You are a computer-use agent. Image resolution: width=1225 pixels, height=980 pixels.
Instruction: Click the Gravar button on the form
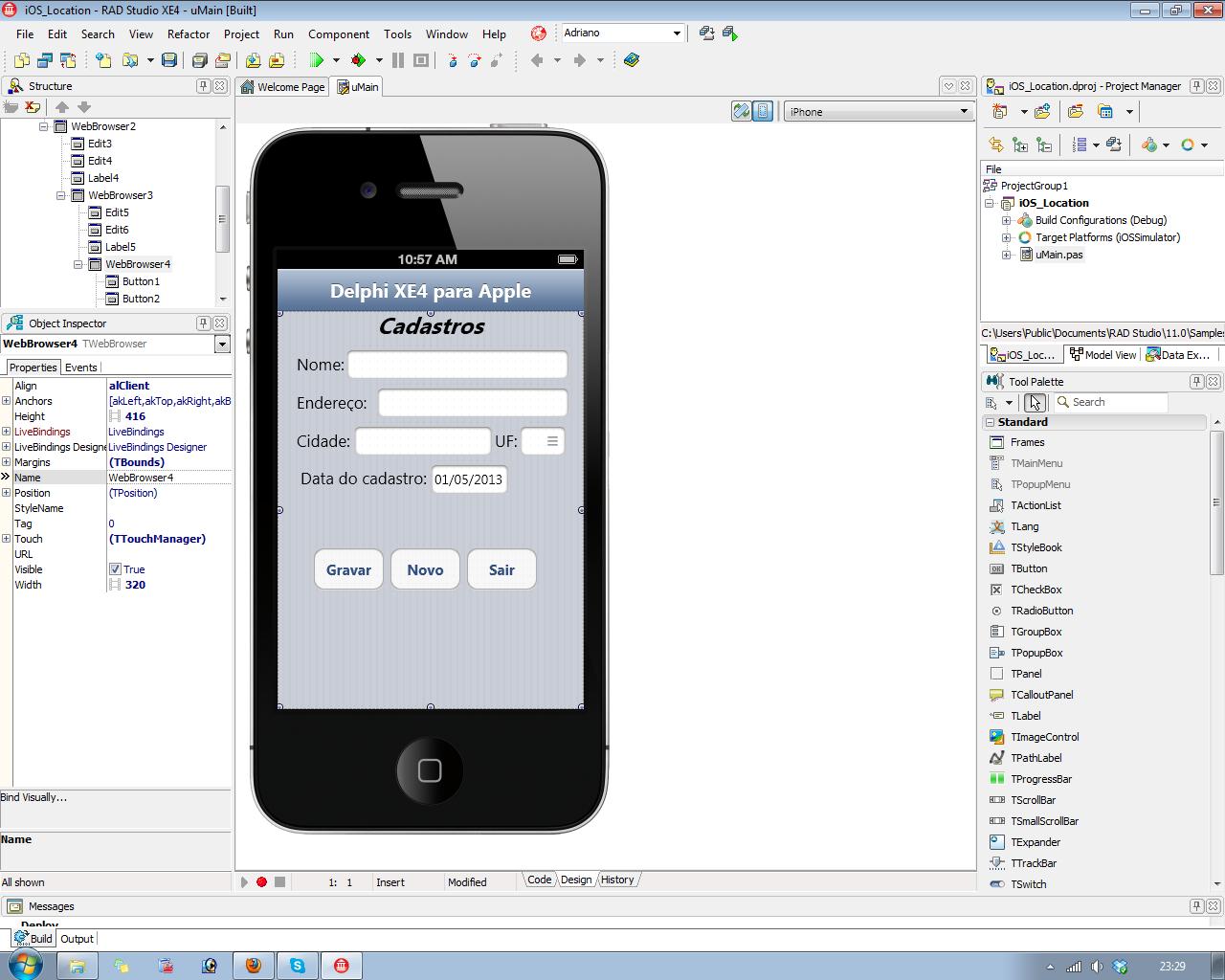(x=348, y=569)
